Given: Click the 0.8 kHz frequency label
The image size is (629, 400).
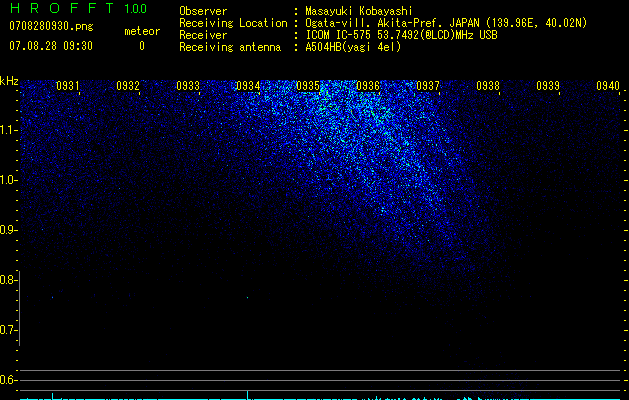Looking at the screenshot, I should click(8, 280).
